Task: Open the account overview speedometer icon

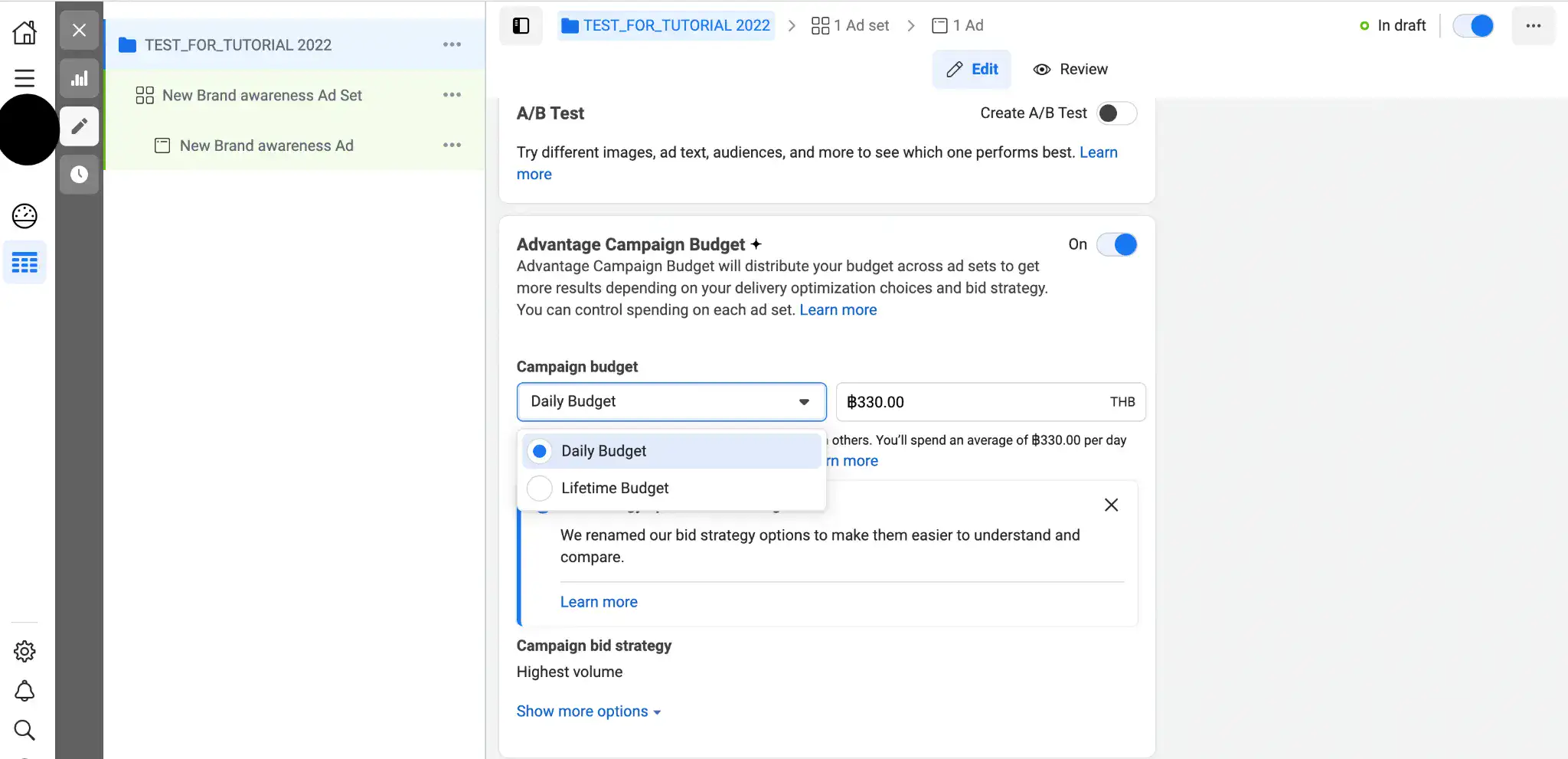Action: tap(24, 215)
